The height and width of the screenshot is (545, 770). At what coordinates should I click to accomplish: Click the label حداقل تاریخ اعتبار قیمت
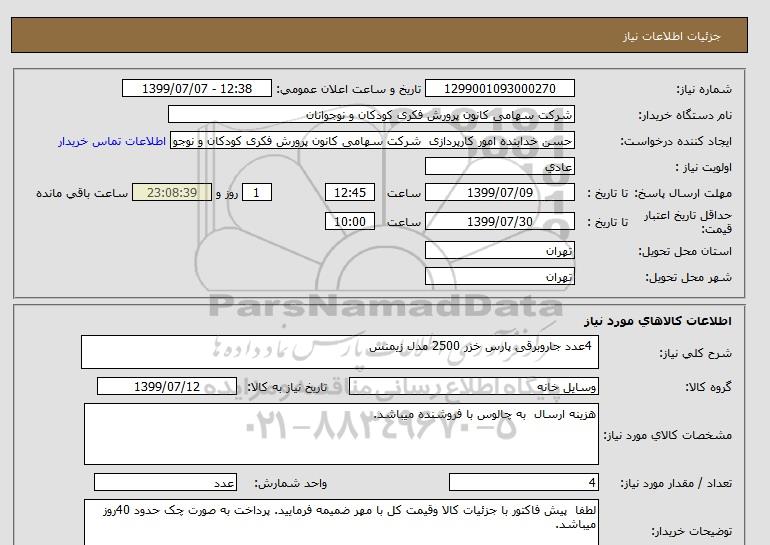688,222
